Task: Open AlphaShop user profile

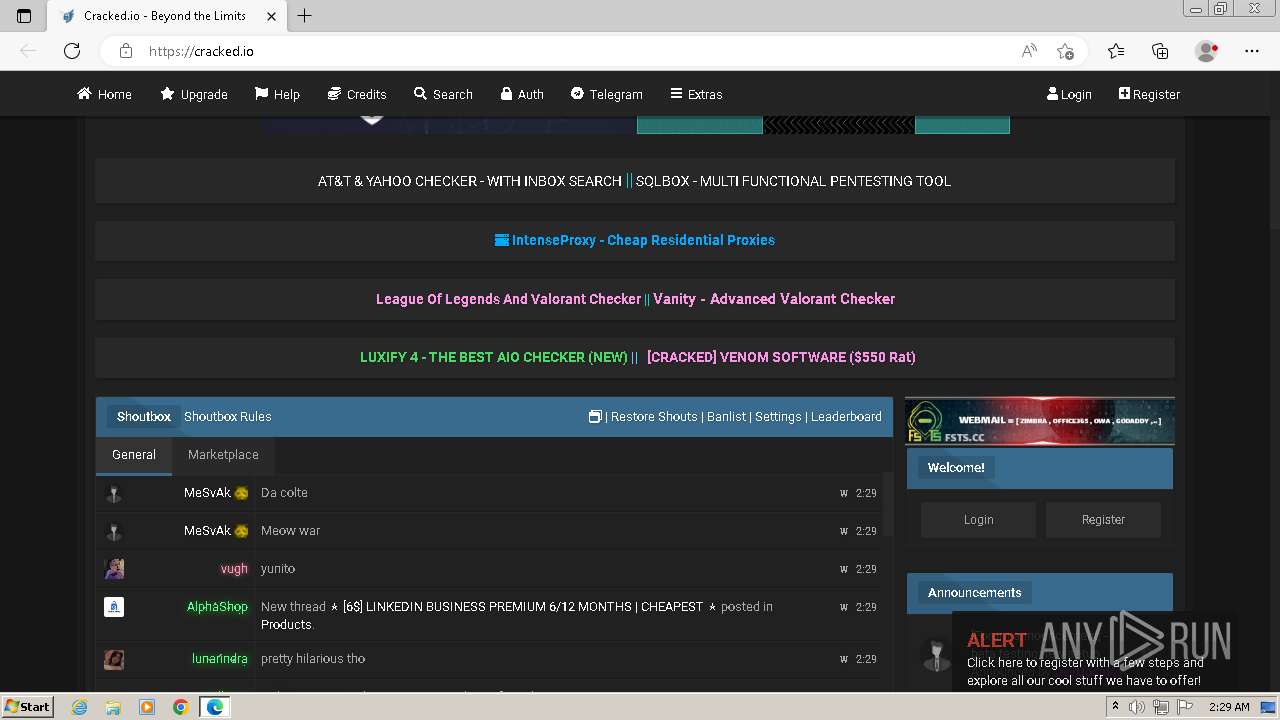Action: click(217, 607)
